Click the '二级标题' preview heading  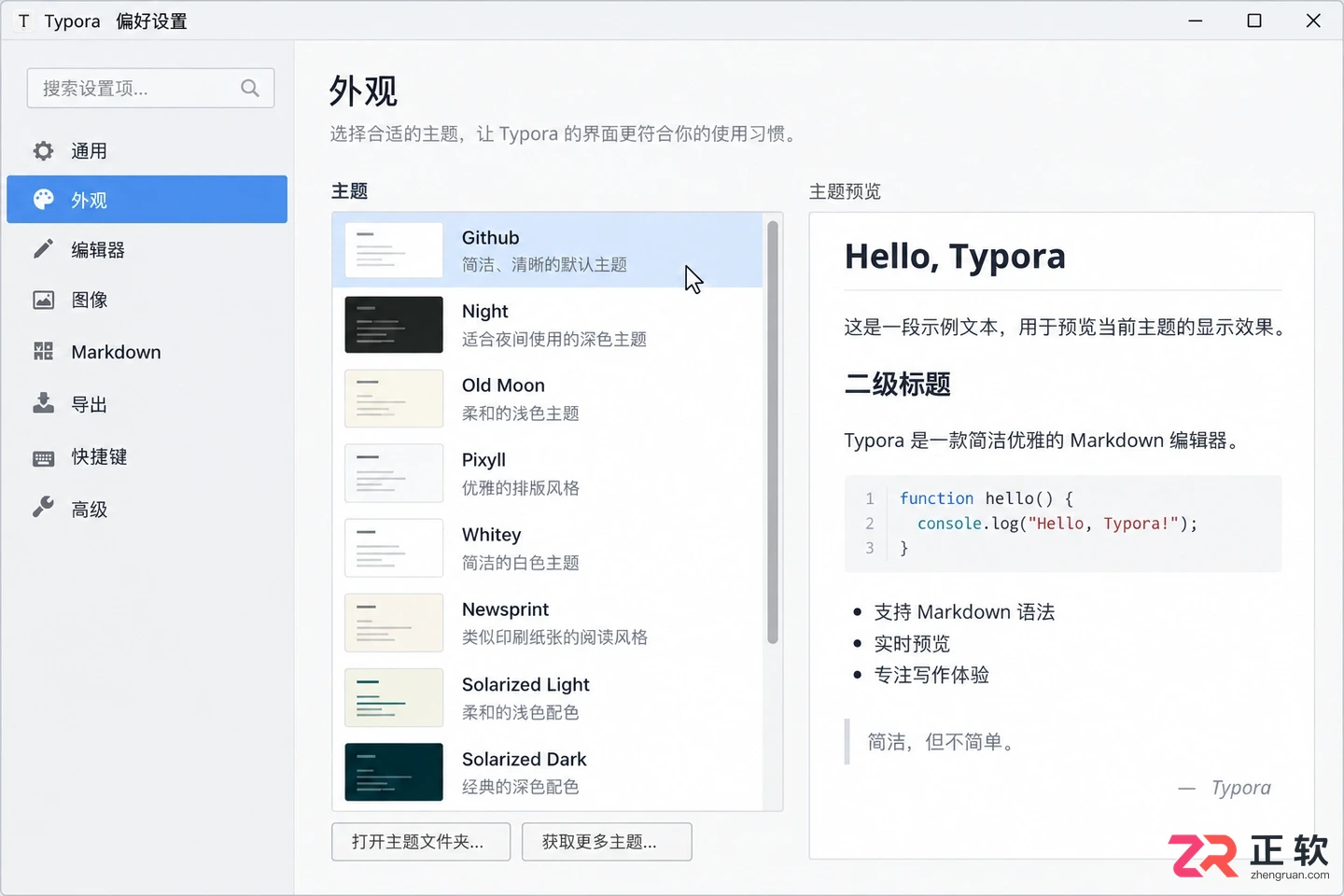897,384
